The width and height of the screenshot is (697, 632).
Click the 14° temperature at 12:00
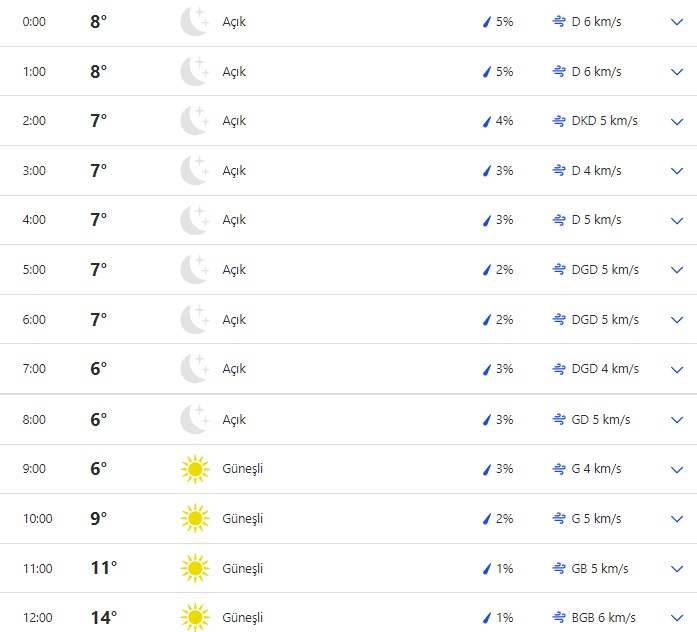[x=103, y=617]
